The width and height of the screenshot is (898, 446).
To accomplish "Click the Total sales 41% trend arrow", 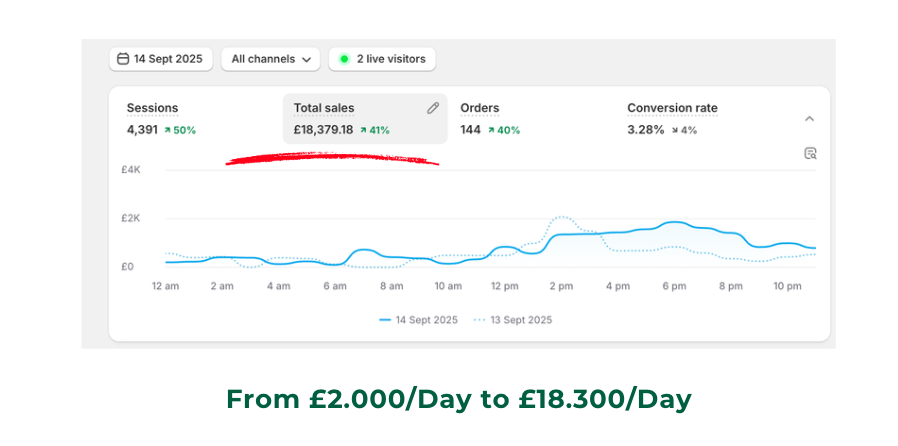I will point(362,130).
